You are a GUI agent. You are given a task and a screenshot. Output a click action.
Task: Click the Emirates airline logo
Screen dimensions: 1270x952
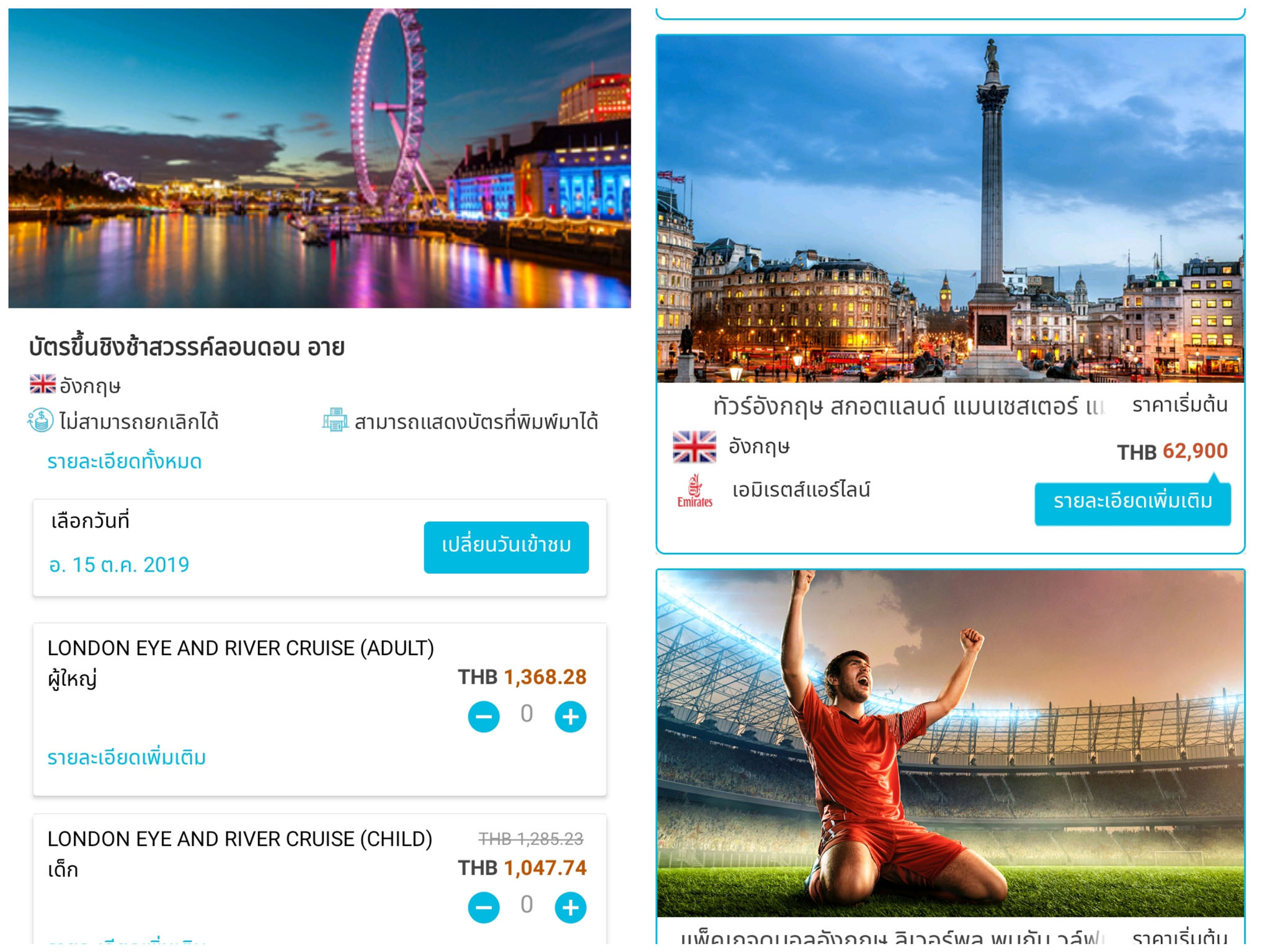click(695, 491)
